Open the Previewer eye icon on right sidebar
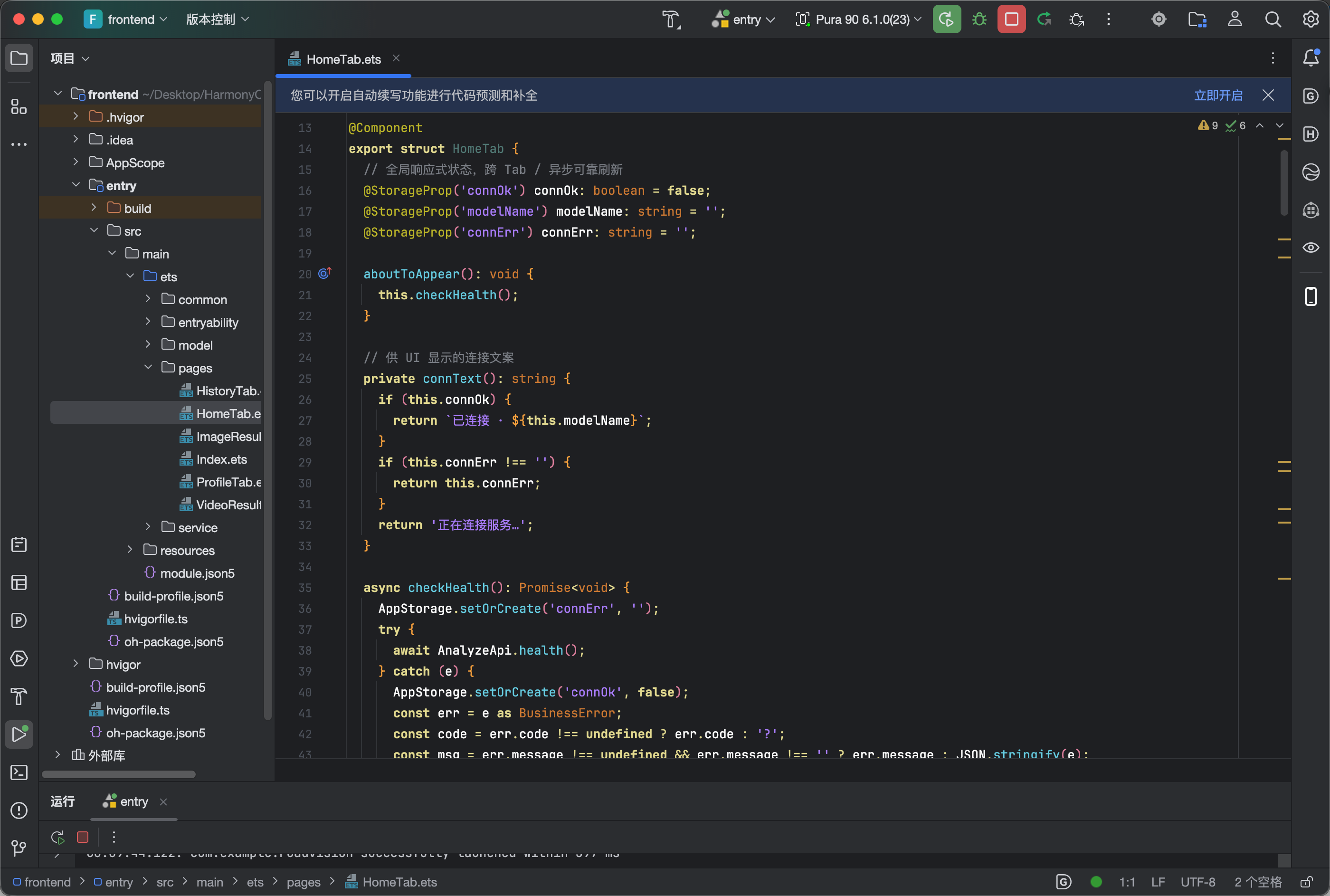This screenshot has height=896, width=1330. [x=1311, y=248]
